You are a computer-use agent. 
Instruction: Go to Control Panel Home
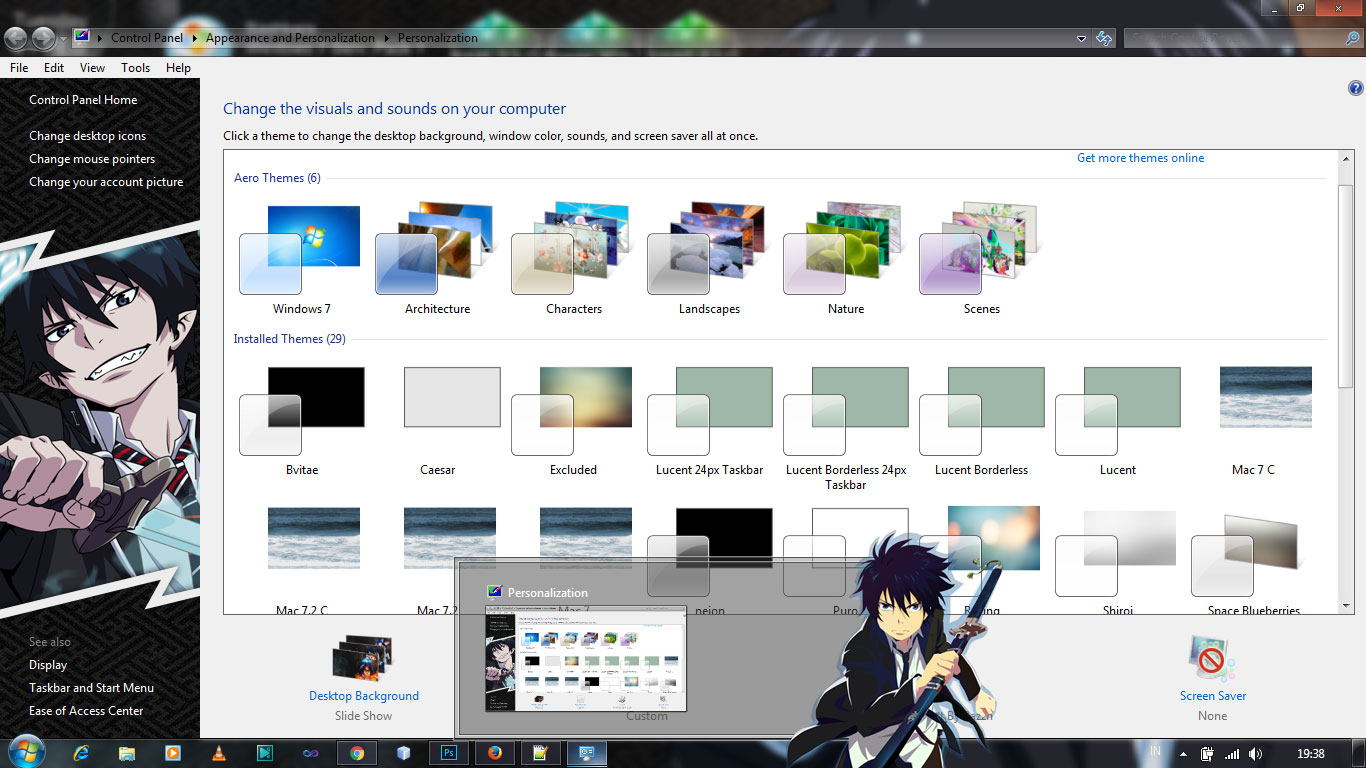pos(83,100)
